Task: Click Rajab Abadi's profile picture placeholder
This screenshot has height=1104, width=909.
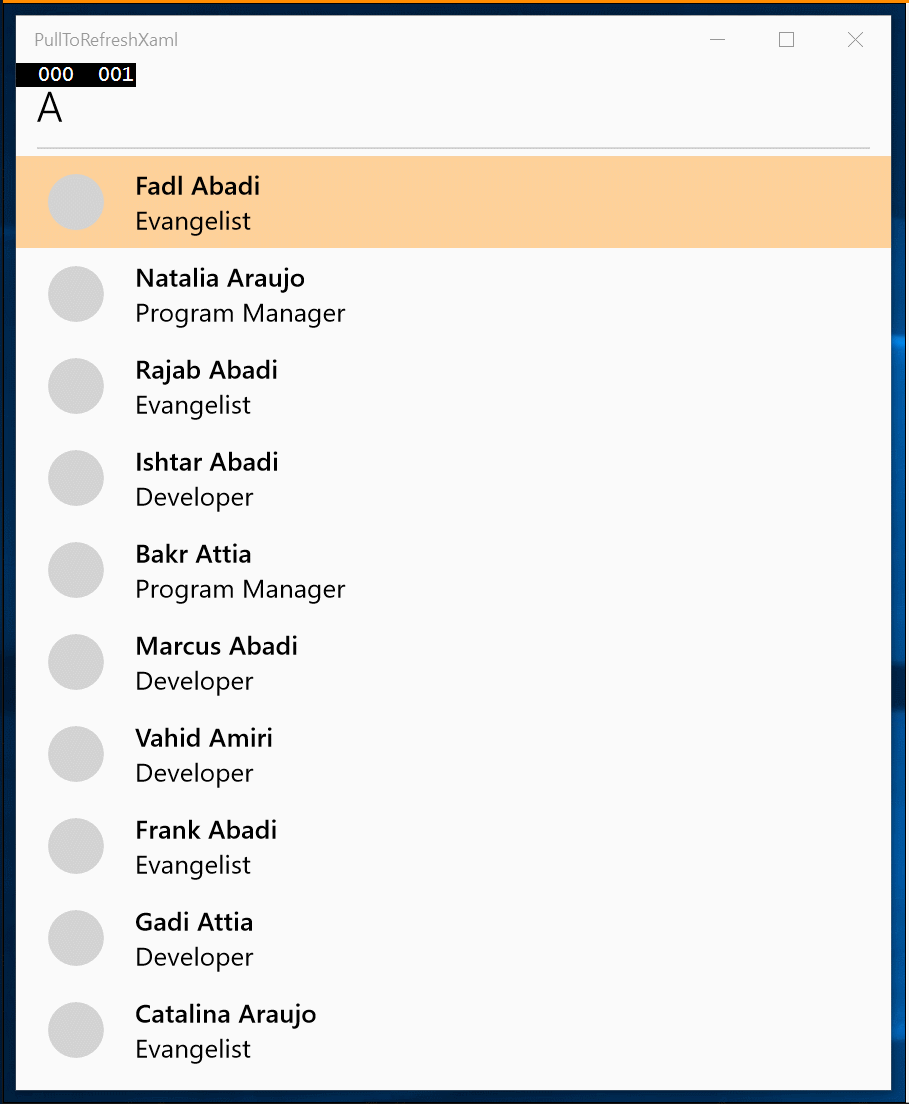Action: [x=76, y=386]
